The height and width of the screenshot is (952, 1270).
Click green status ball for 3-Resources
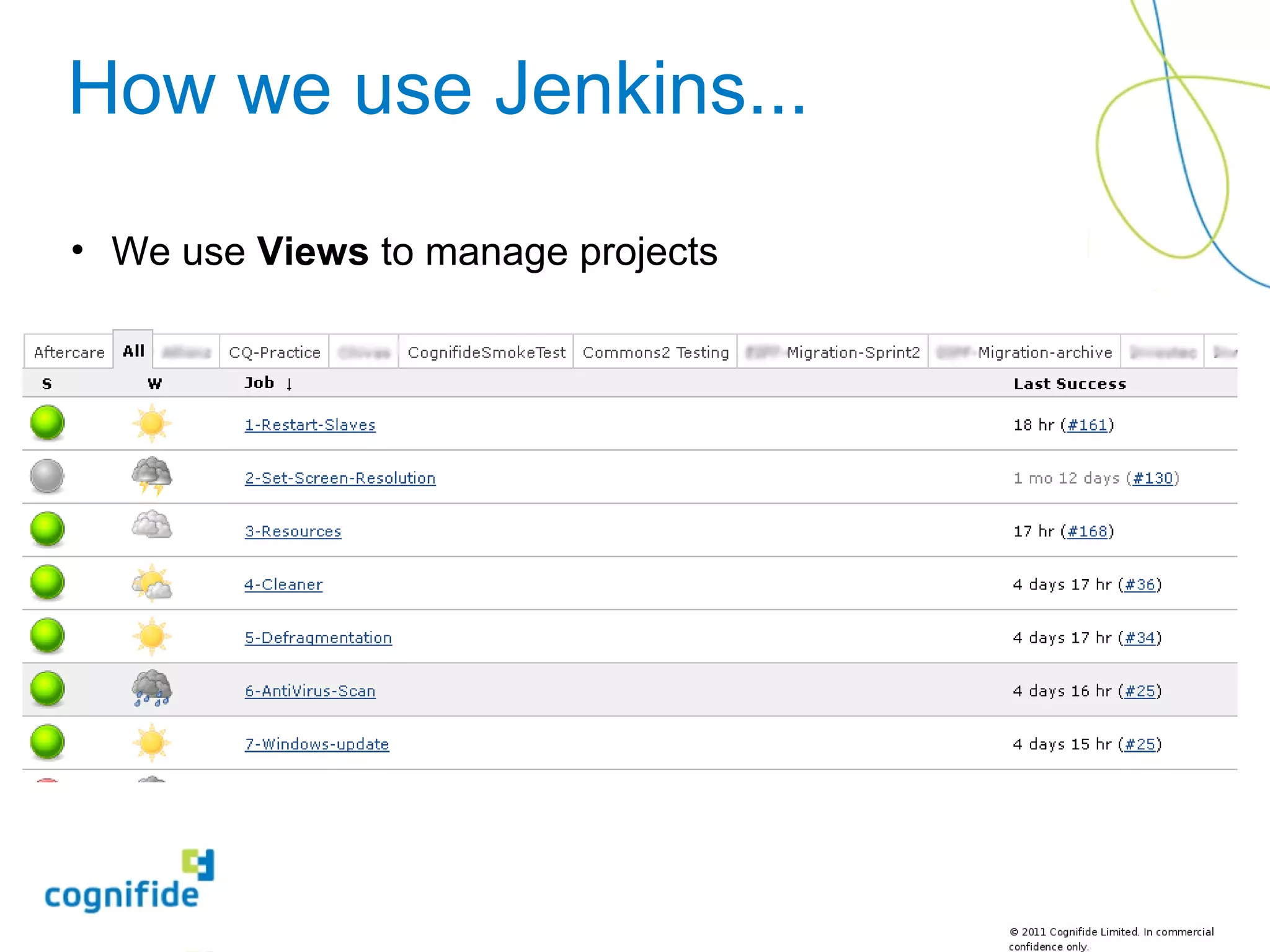pos(47,529)
